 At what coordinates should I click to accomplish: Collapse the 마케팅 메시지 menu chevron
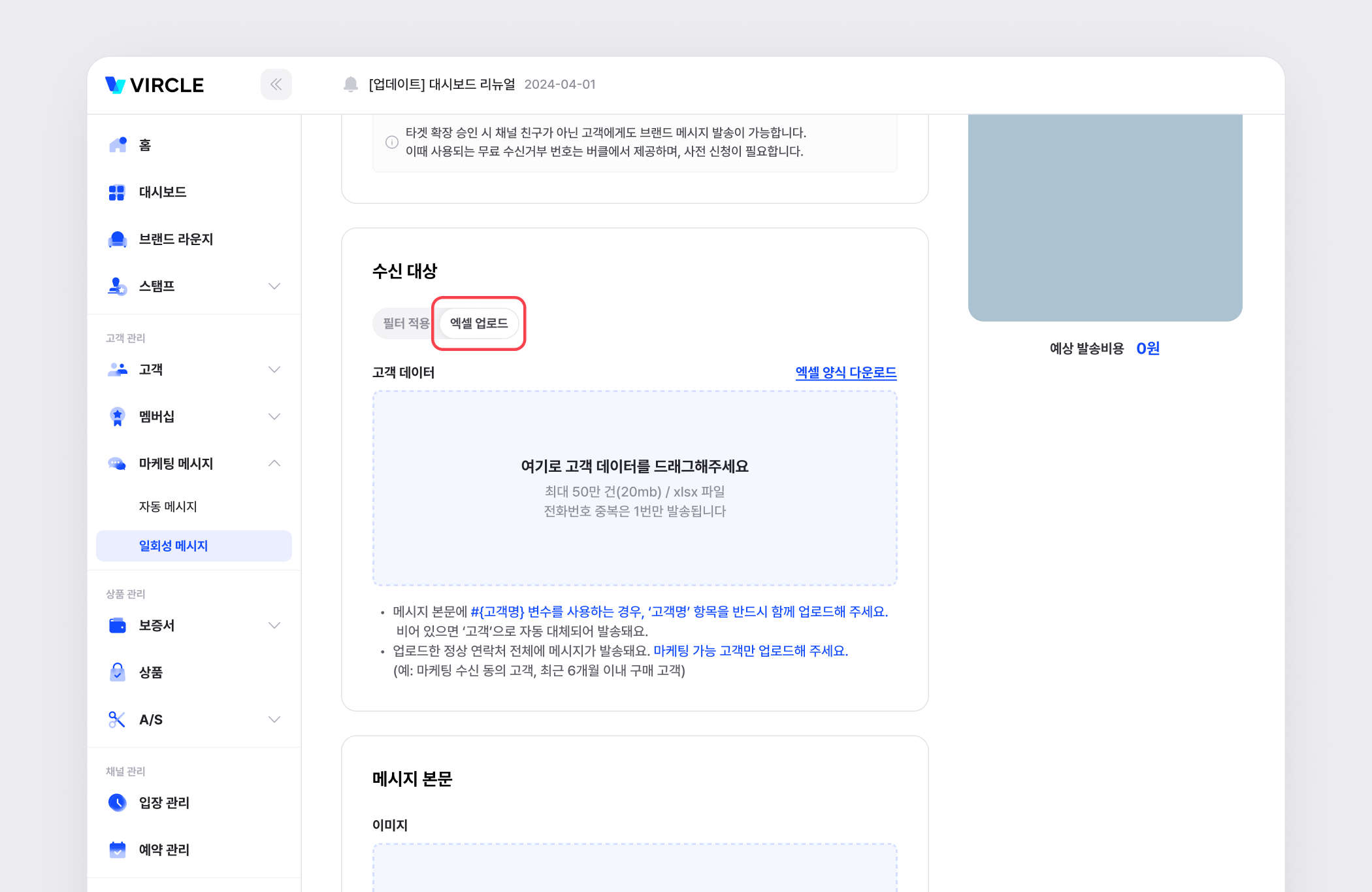[274, 463]
